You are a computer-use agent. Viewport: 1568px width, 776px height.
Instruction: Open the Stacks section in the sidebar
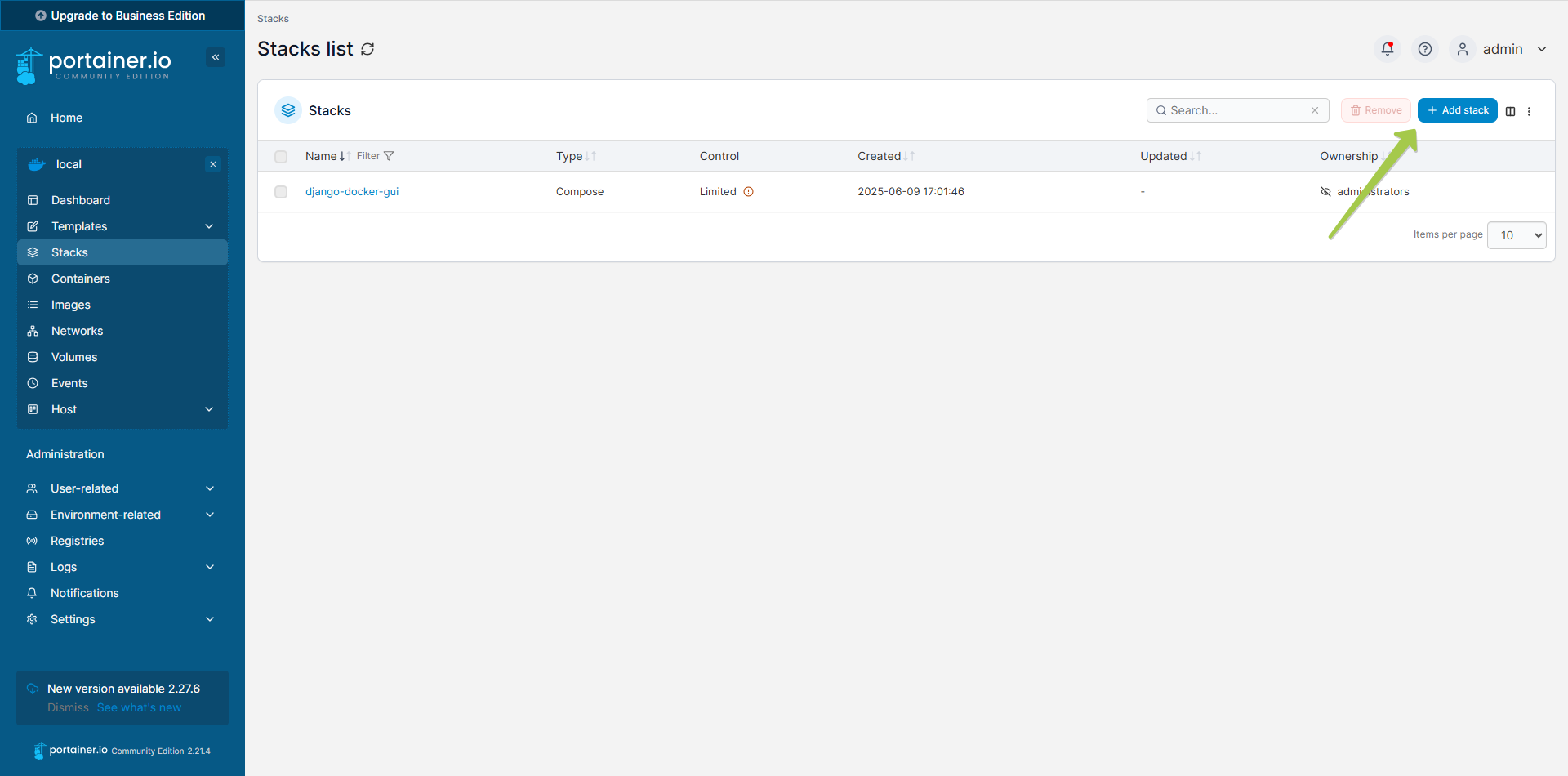[x=71, y=252]
